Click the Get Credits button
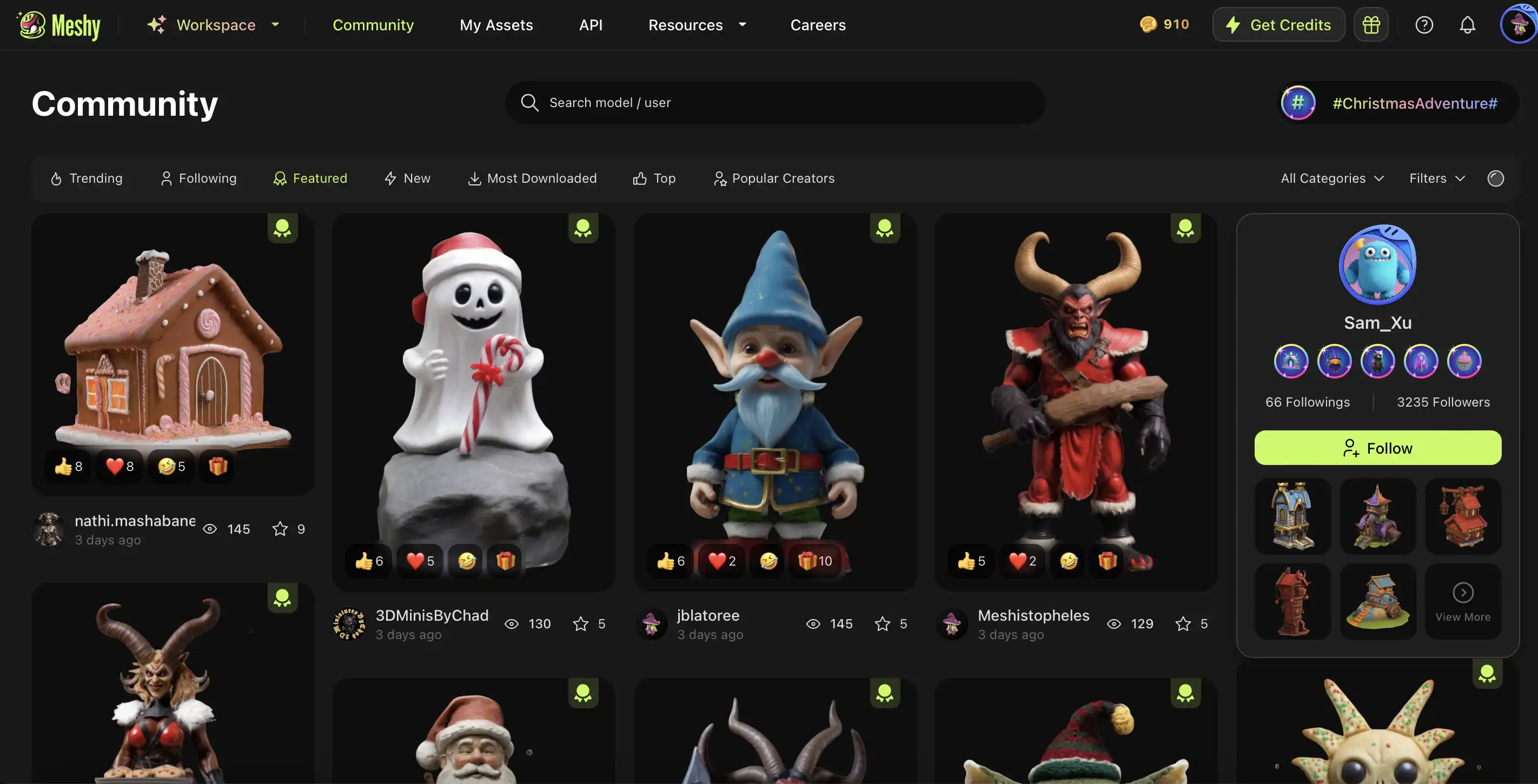 (1278, 25)
